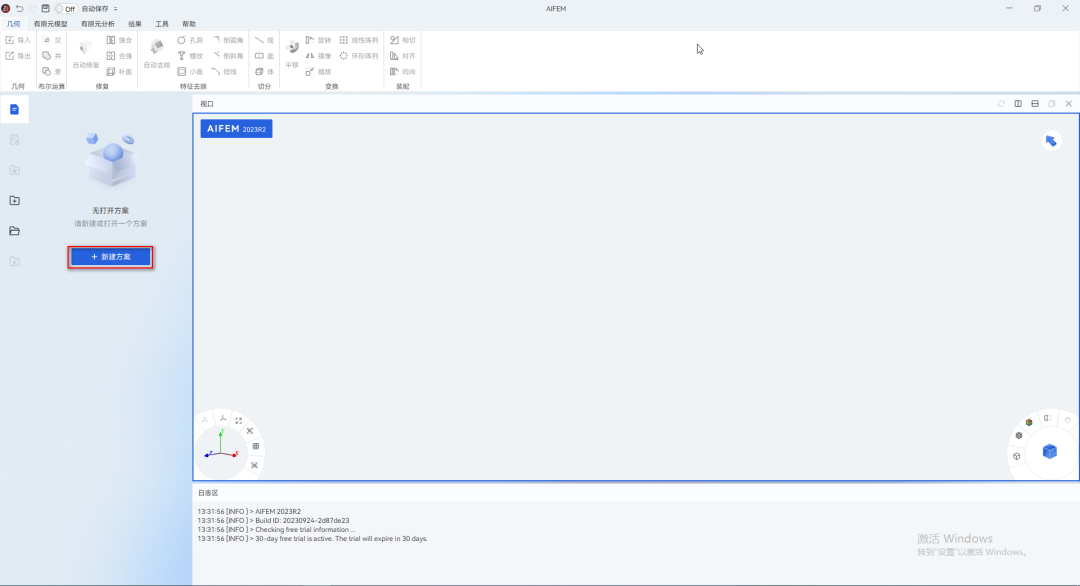Image resolution: width=1080 pixels, height=586 pixels.
Task: Click the 面 split by face tool
Action: pyautogui.click(x=264, y=56)
